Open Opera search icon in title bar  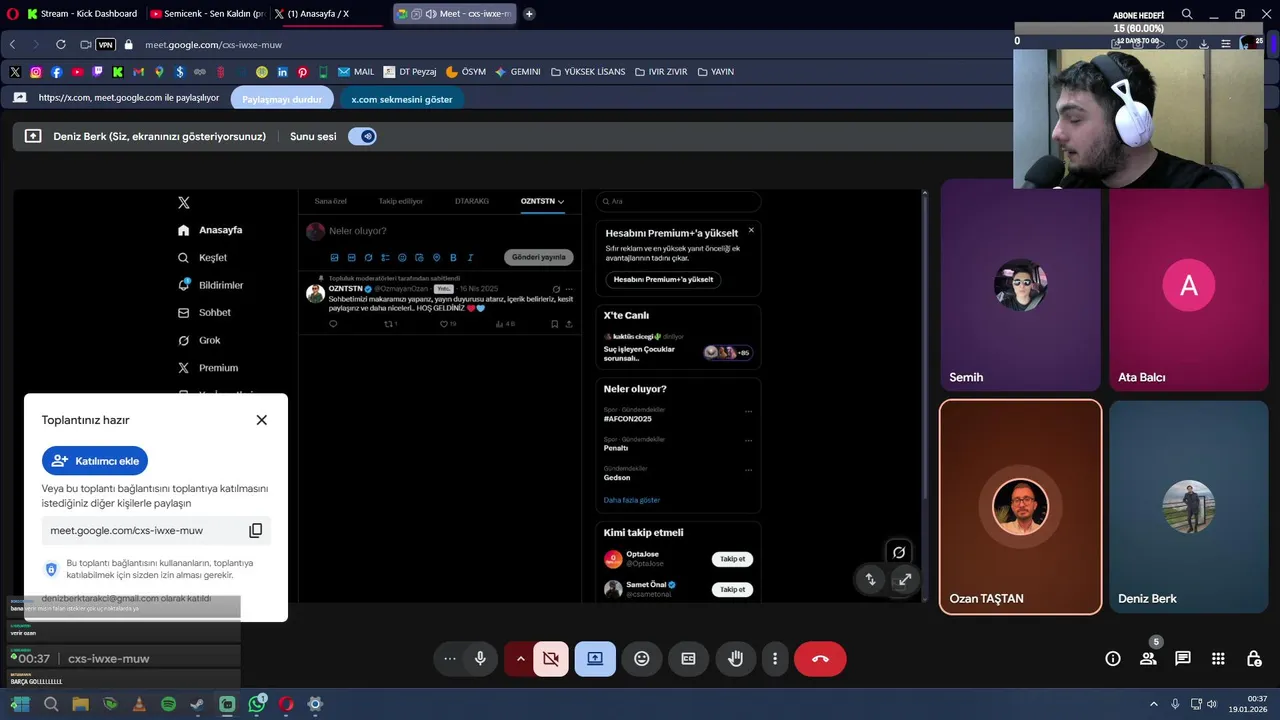click(x=1187, y=14)
